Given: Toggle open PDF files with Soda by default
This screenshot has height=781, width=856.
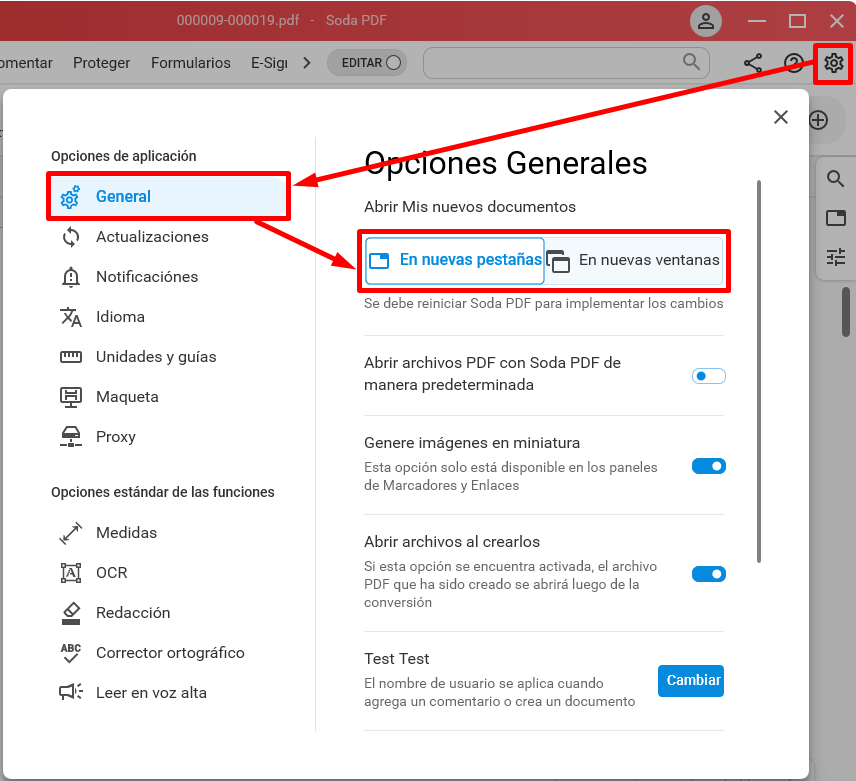Looking at the screenshot, I should (709, 376).
